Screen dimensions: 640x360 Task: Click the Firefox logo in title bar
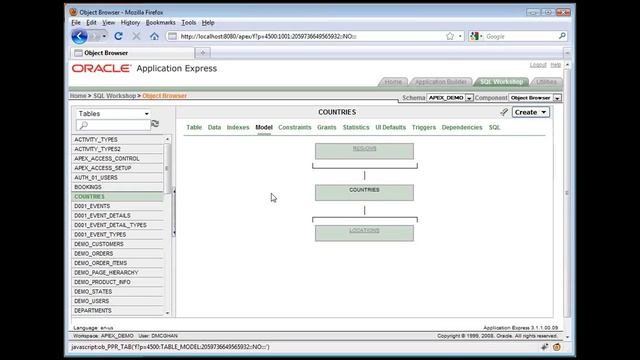point(73,12)
